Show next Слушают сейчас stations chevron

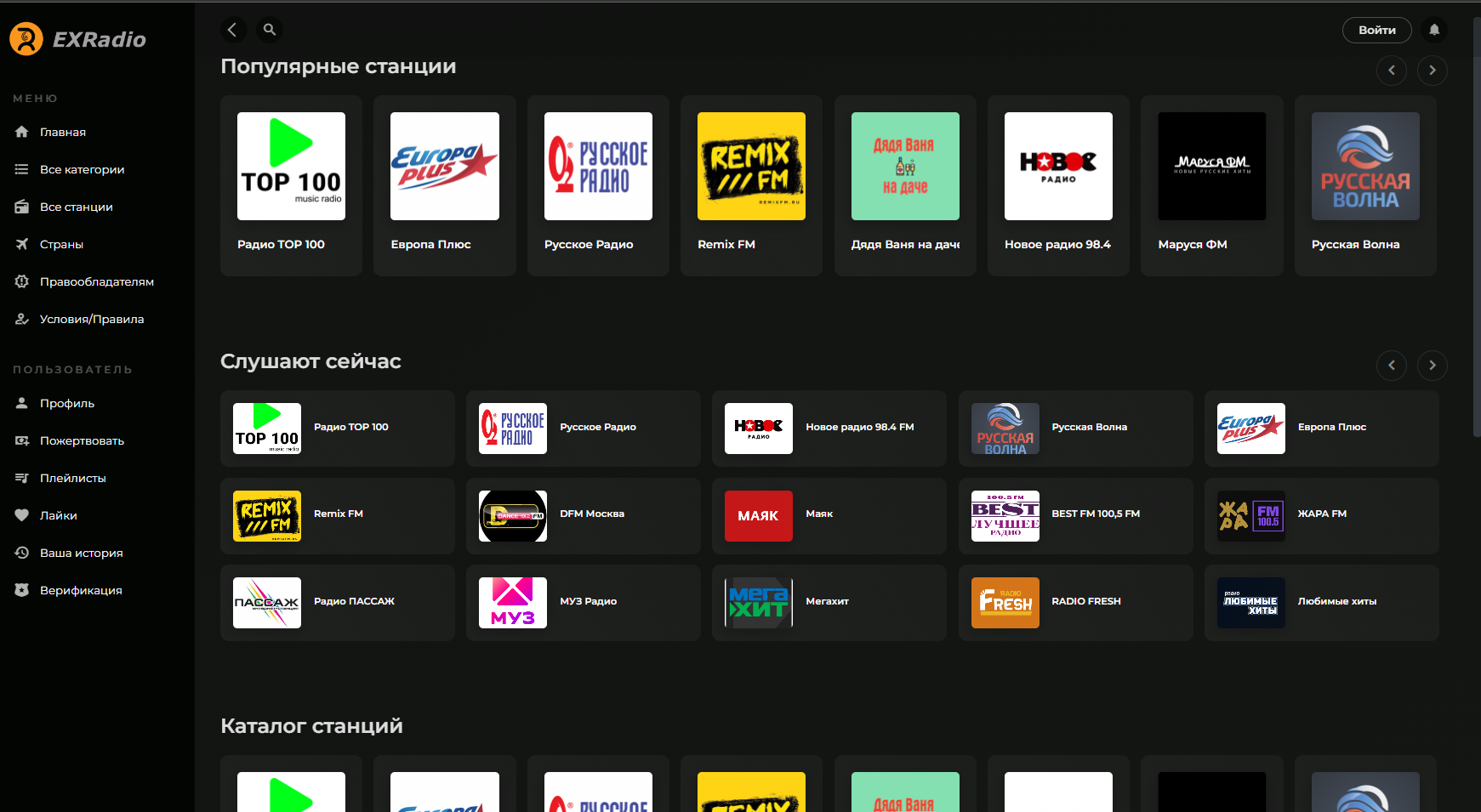(1433, 366)
